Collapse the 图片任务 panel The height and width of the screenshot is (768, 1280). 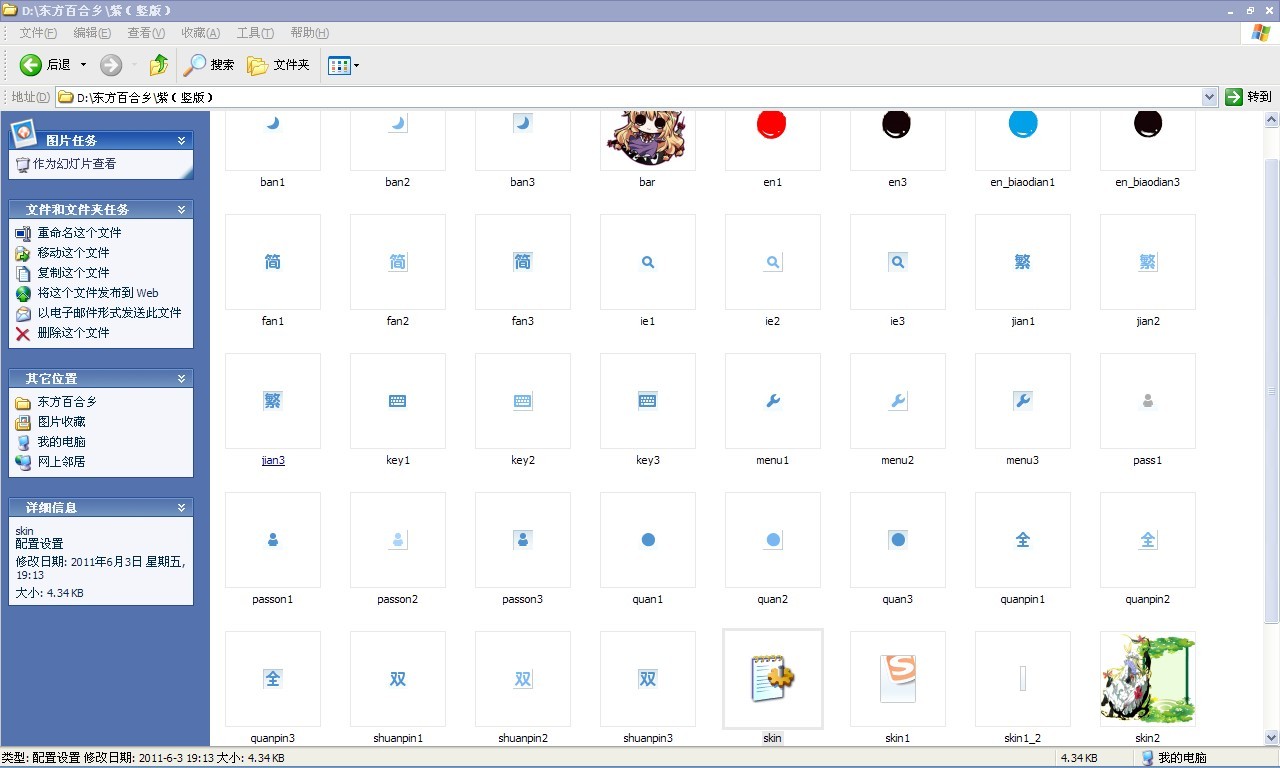(181, 141)
